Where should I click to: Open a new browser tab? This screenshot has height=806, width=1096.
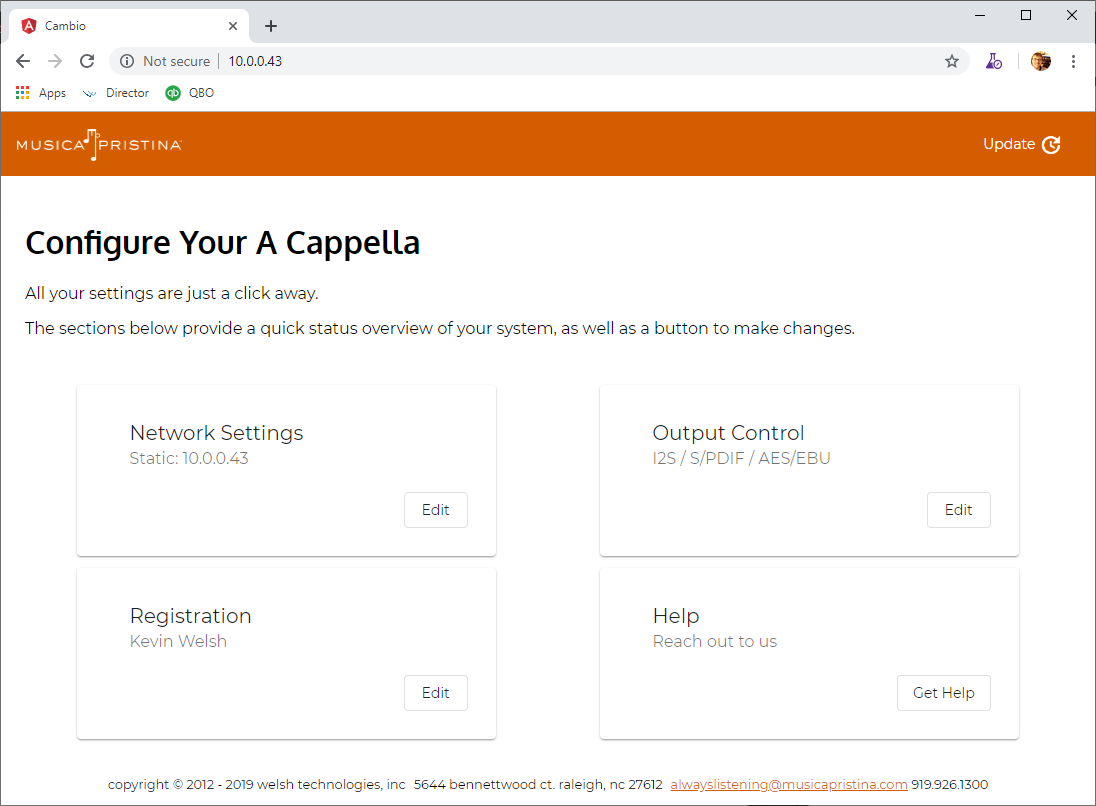[x=271, y=26]
